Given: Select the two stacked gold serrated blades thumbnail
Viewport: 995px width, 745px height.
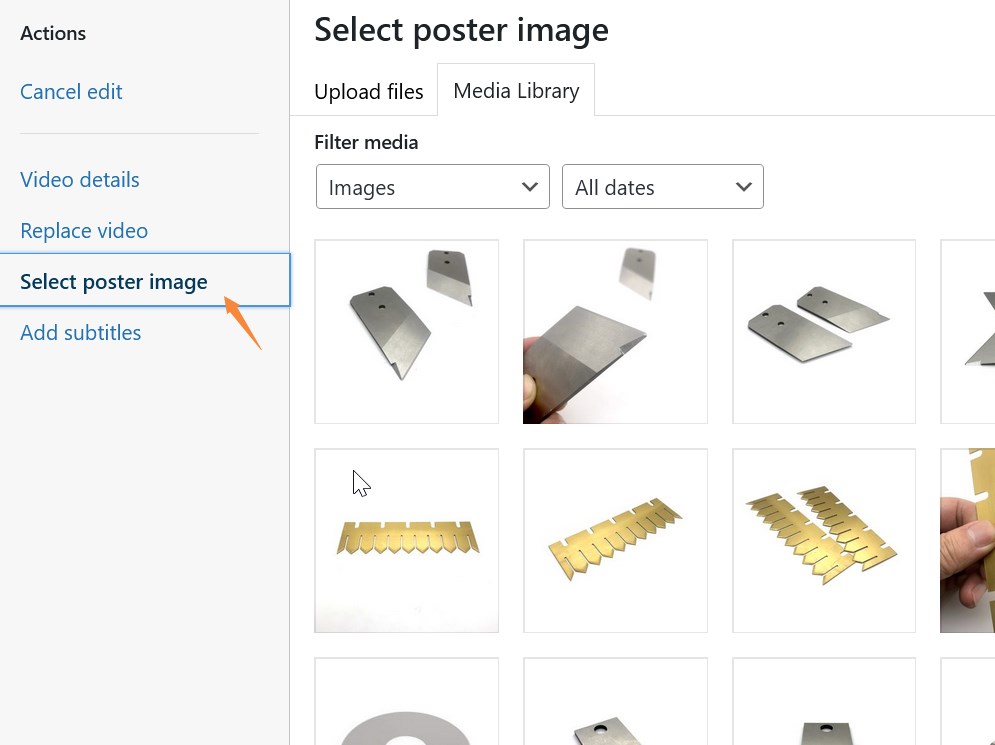Looking at the screenshot, I should [824, 540].
